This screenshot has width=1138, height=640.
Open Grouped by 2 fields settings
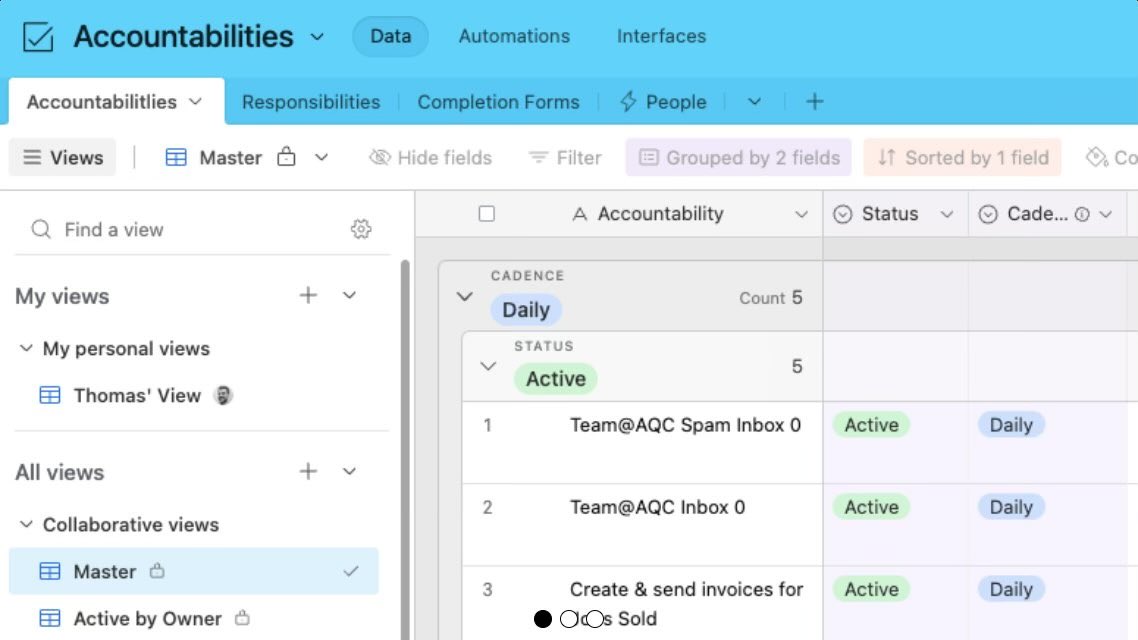coord(738,157)
